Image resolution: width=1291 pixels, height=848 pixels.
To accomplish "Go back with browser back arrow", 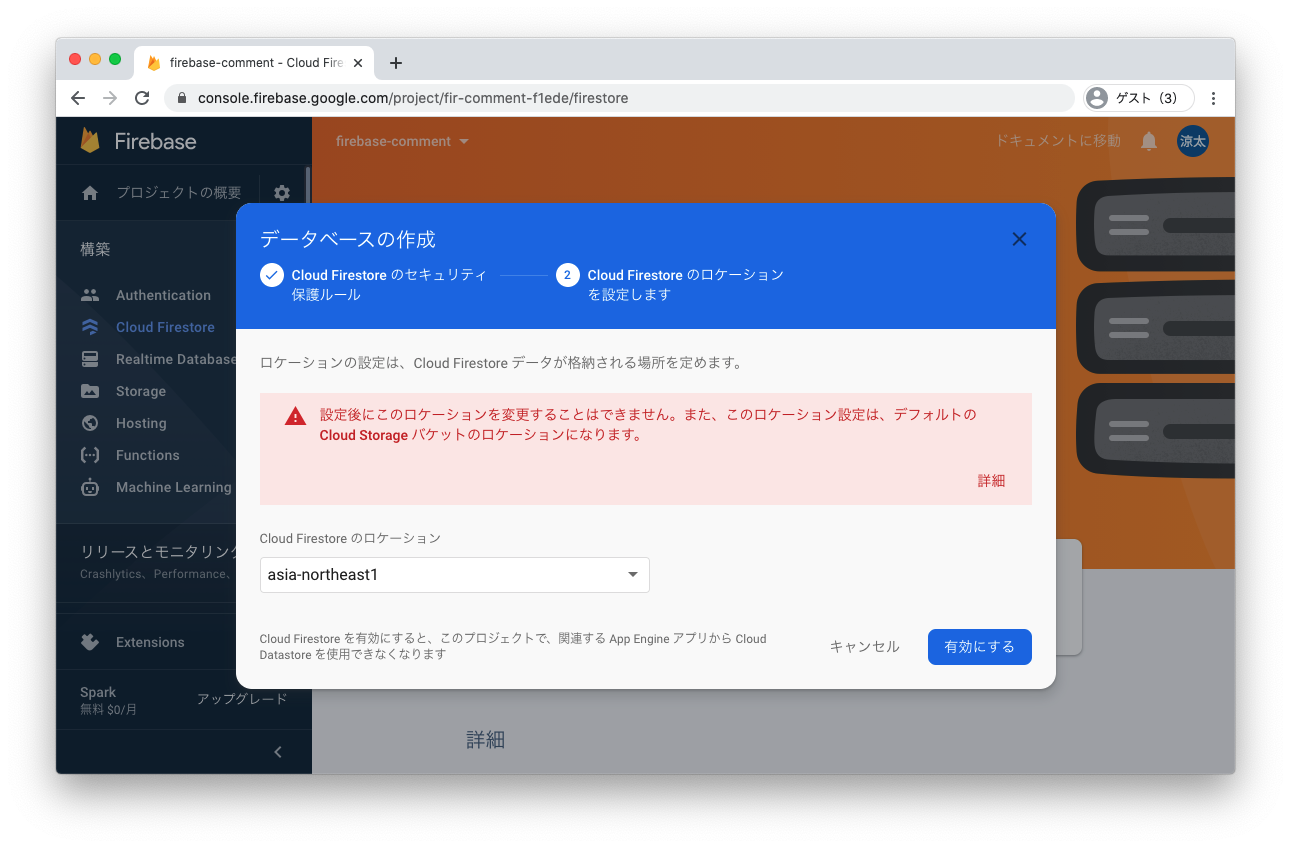I will [x=78, y=98].
